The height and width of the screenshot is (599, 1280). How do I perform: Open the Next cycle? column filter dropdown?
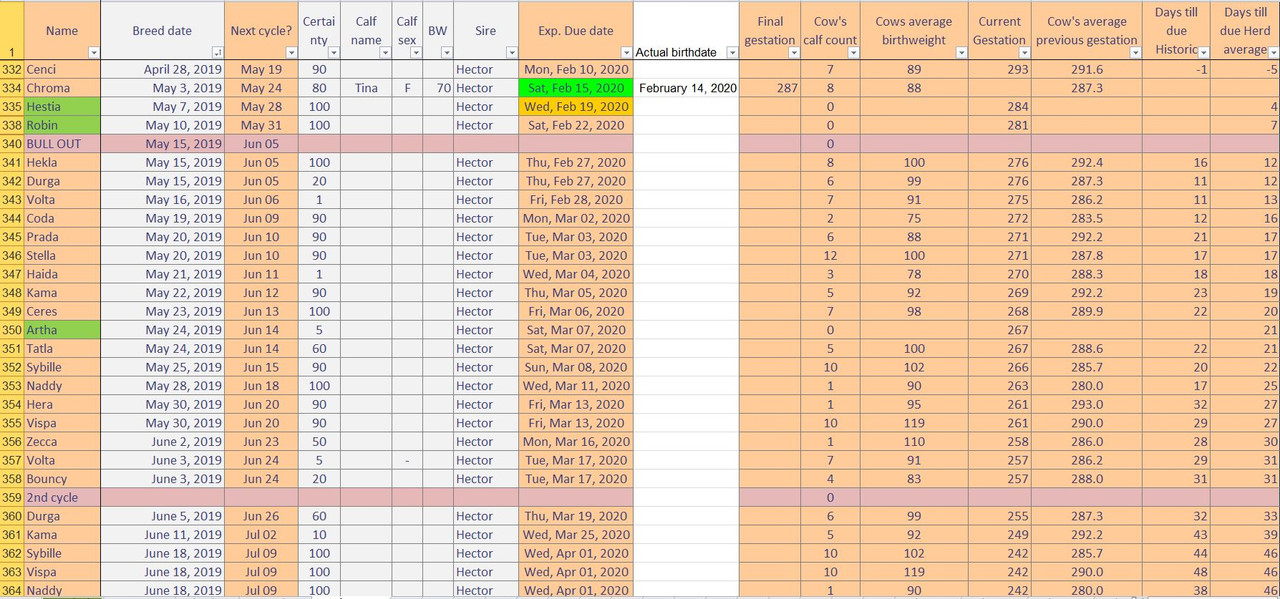click(x=291, y=52)
